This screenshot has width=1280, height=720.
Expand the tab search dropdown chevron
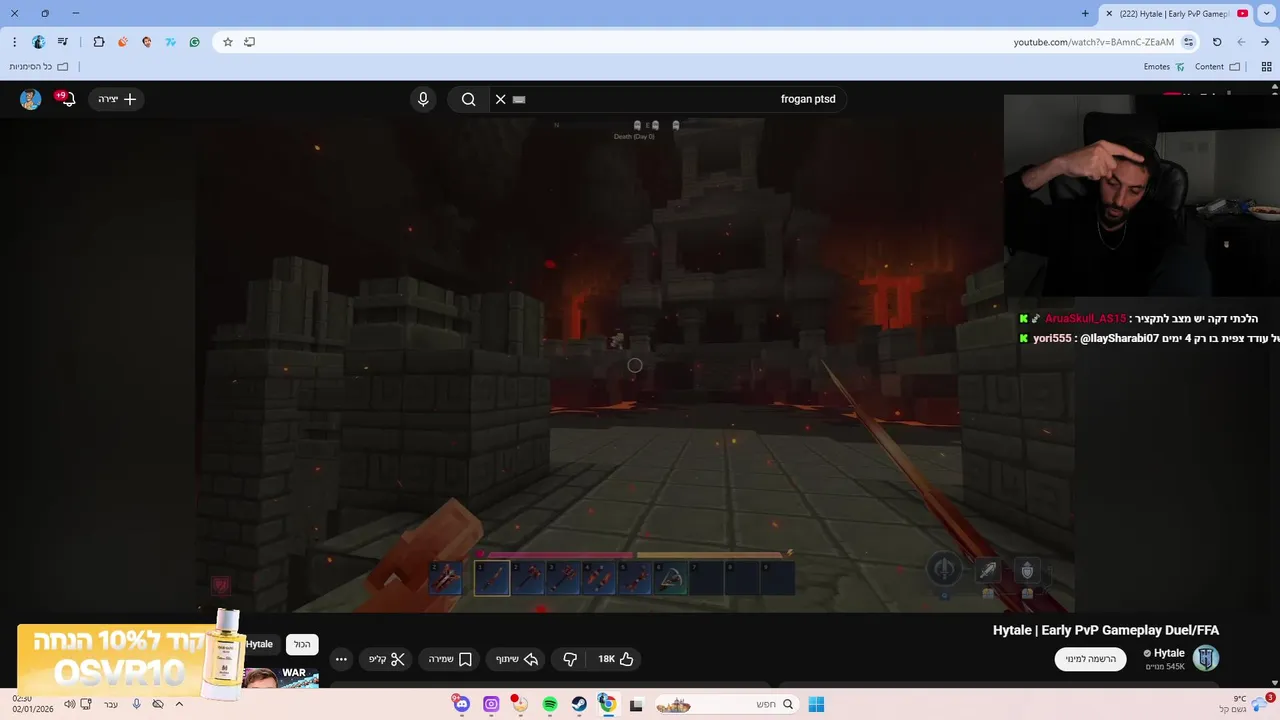(1267, 14)
